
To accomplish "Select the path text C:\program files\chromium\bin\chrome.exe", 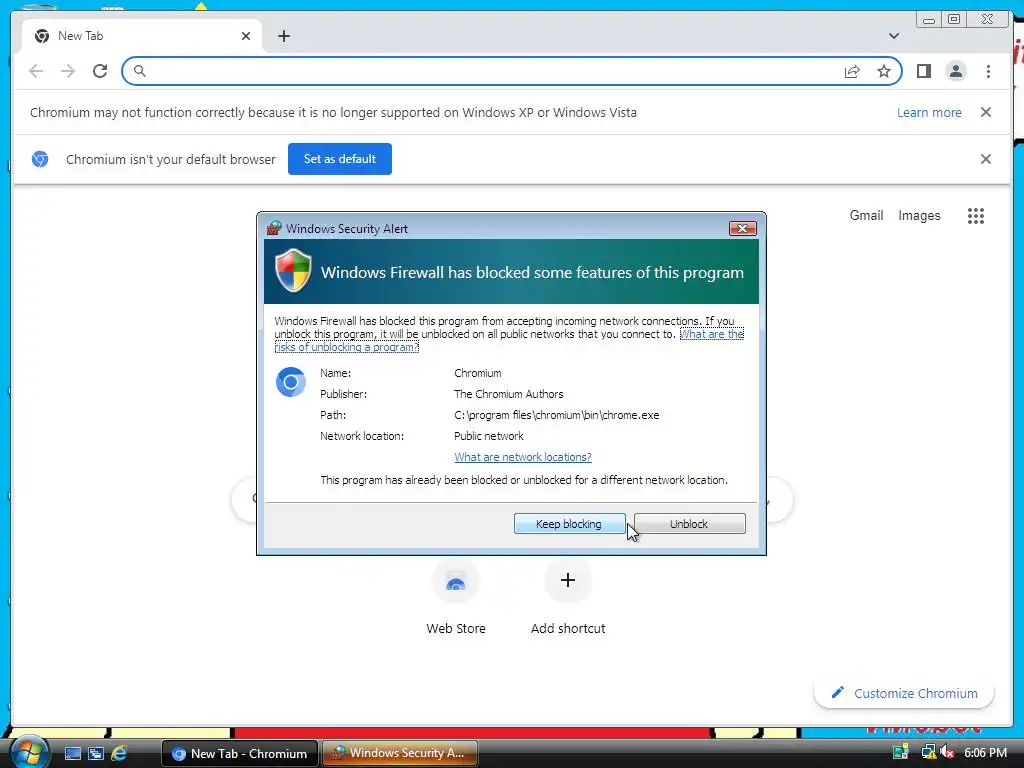I will (556, 415).
